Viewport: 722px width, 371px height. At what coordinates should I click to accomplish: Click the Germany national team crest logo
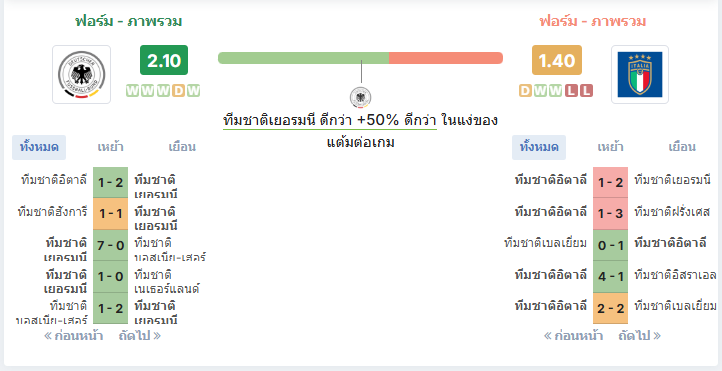(82, 75)
